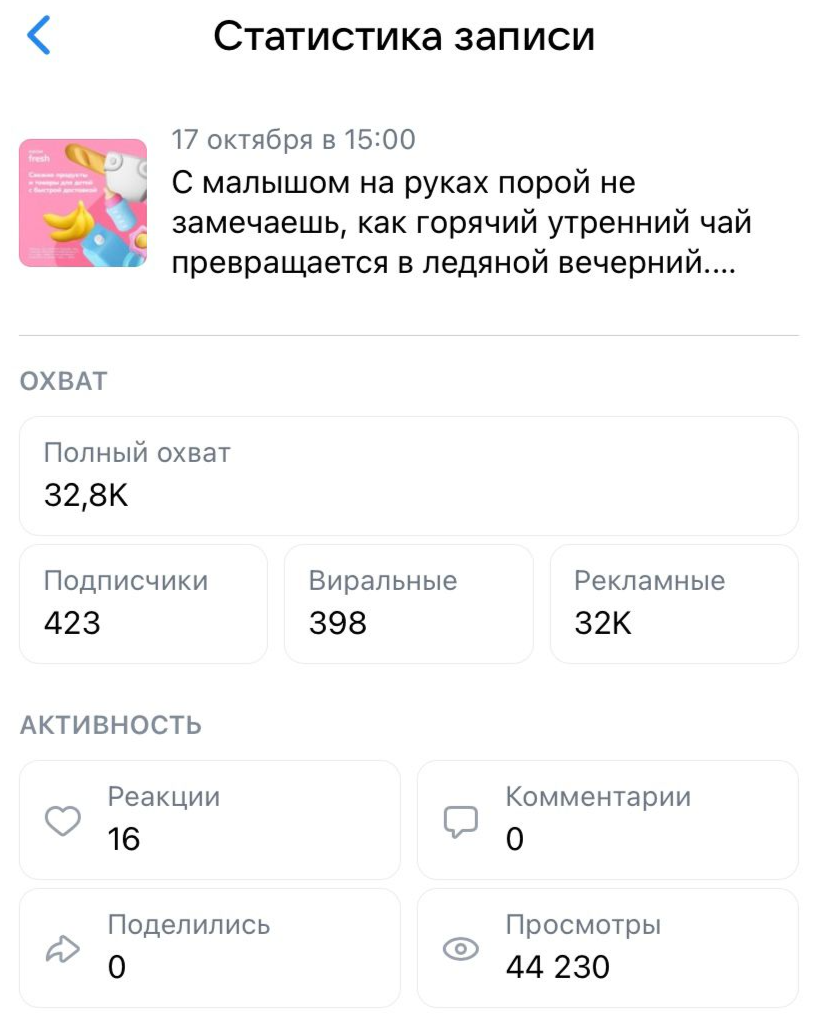Image resolution: width=822 pixels, height=1034 pixels.
Task: Open the pink post thumbnail image
Action: (x=83, y=203)
